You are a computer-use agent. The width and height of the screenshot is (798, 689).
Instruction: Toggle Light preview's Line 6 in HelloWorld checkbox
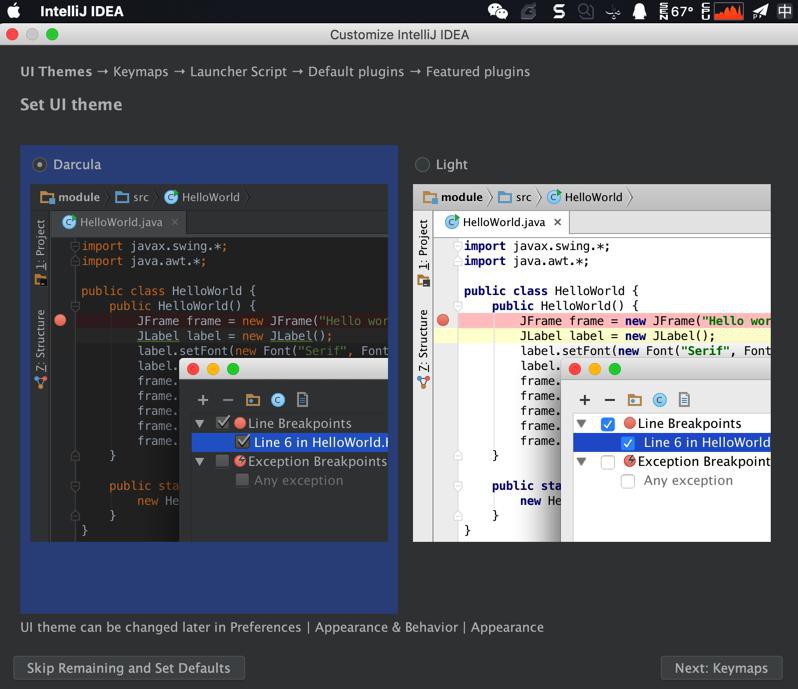click(628, 443)
